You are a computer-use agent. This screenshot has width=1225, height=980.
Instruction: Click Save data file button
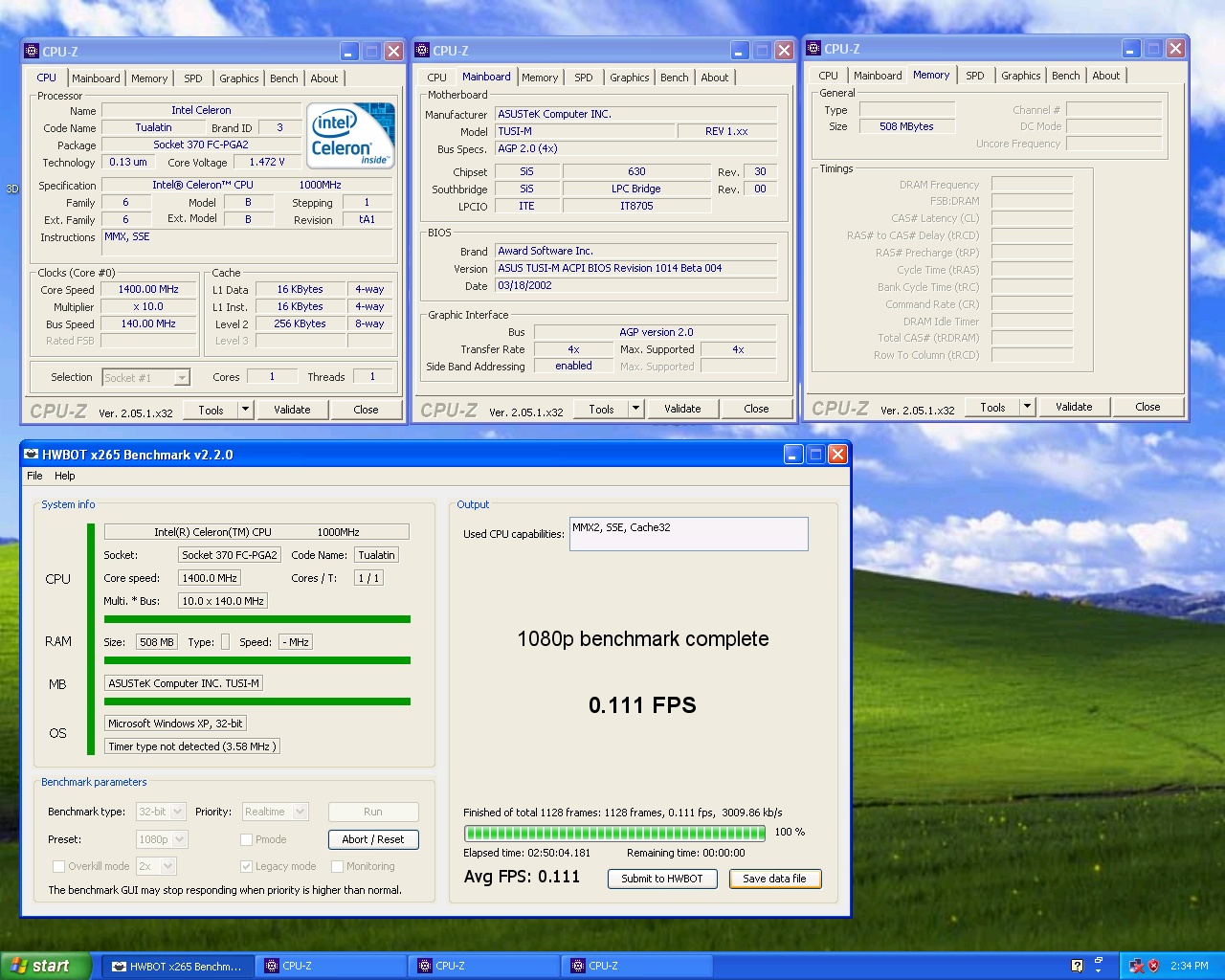[775, 879]
